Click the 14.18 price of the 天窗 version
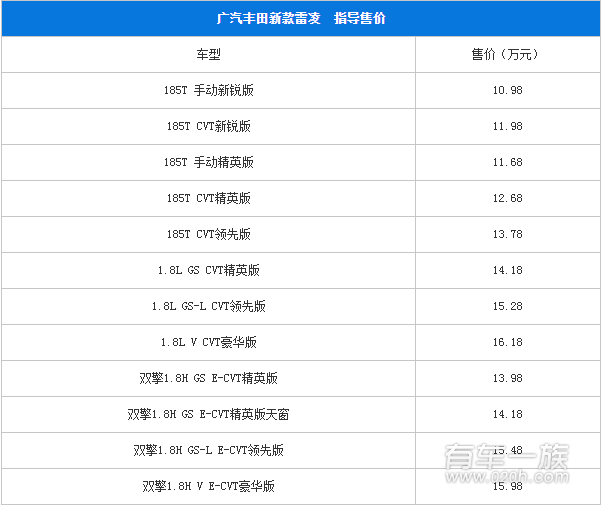601x506 pixels. (507, 414)
